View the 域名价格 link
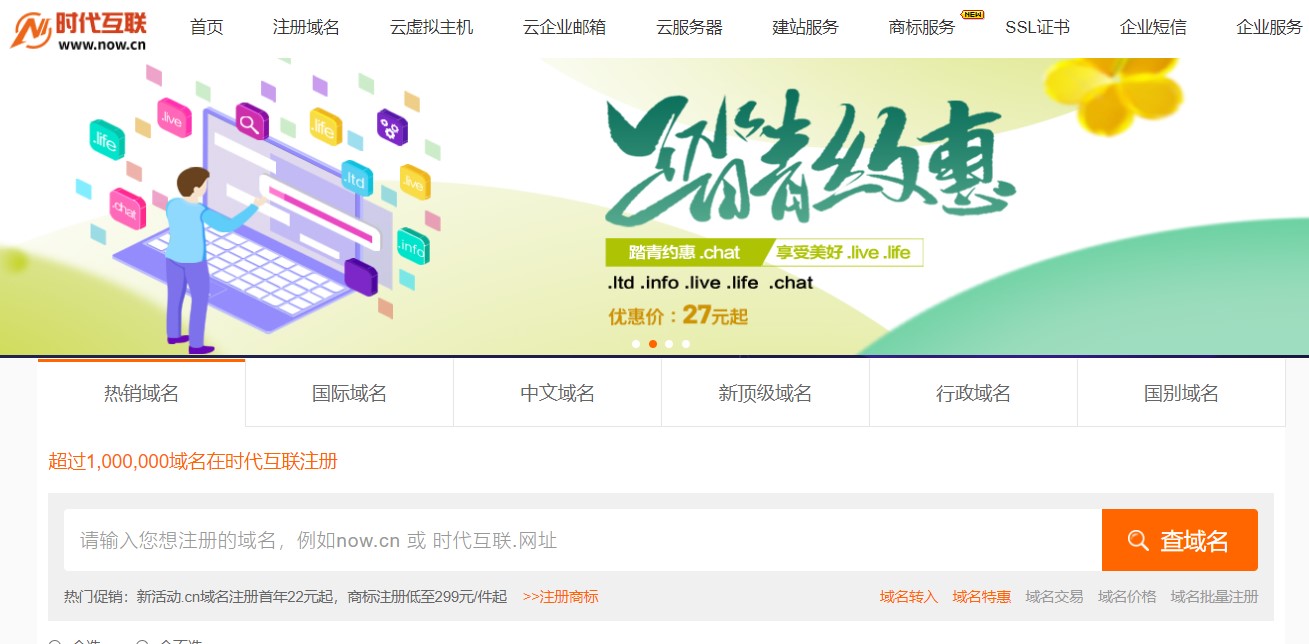Image resolution: width=1309 pixels, height=644 pixels. [1127, 597]
